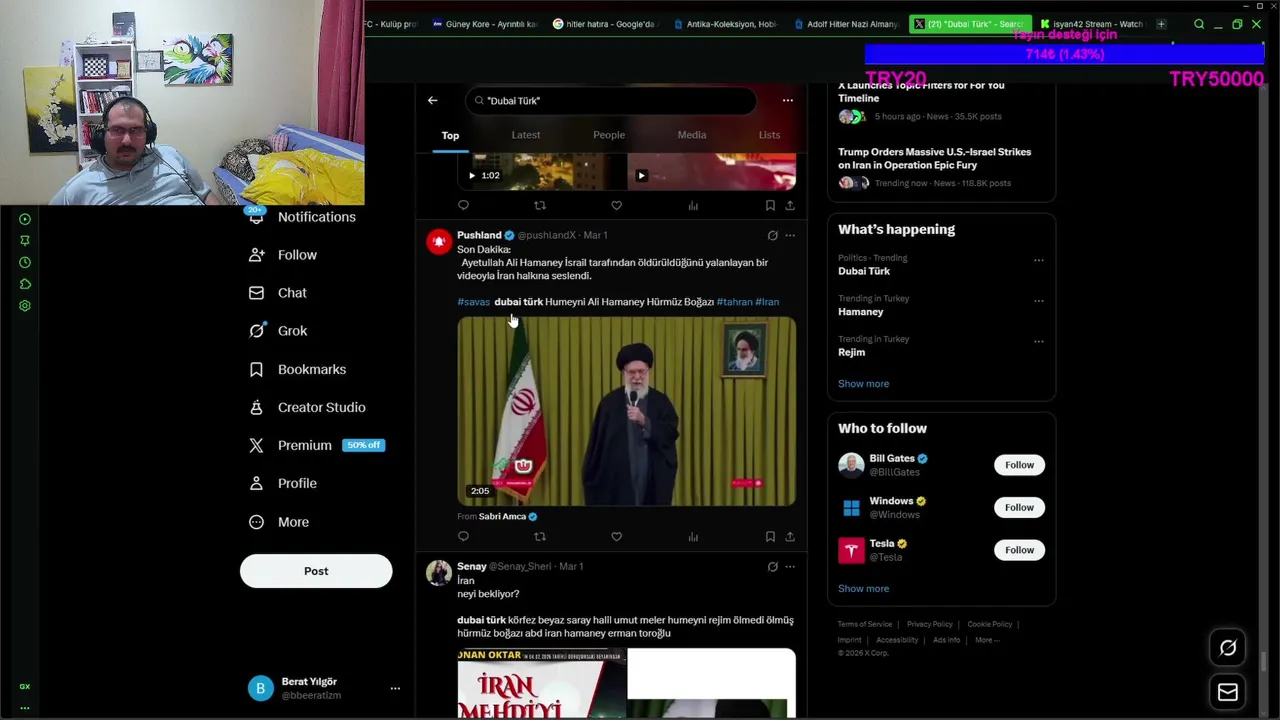The height and width of the screenshot is (720, 1280).
Task: Open the #savas hashtag
Action: click(x=473, y=302)
